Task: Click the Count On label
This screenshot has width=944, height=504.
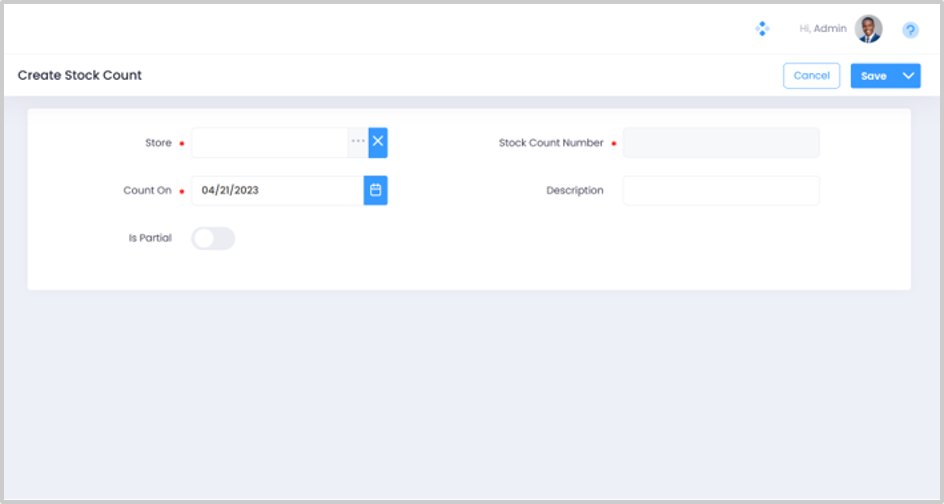Action: 147,190
